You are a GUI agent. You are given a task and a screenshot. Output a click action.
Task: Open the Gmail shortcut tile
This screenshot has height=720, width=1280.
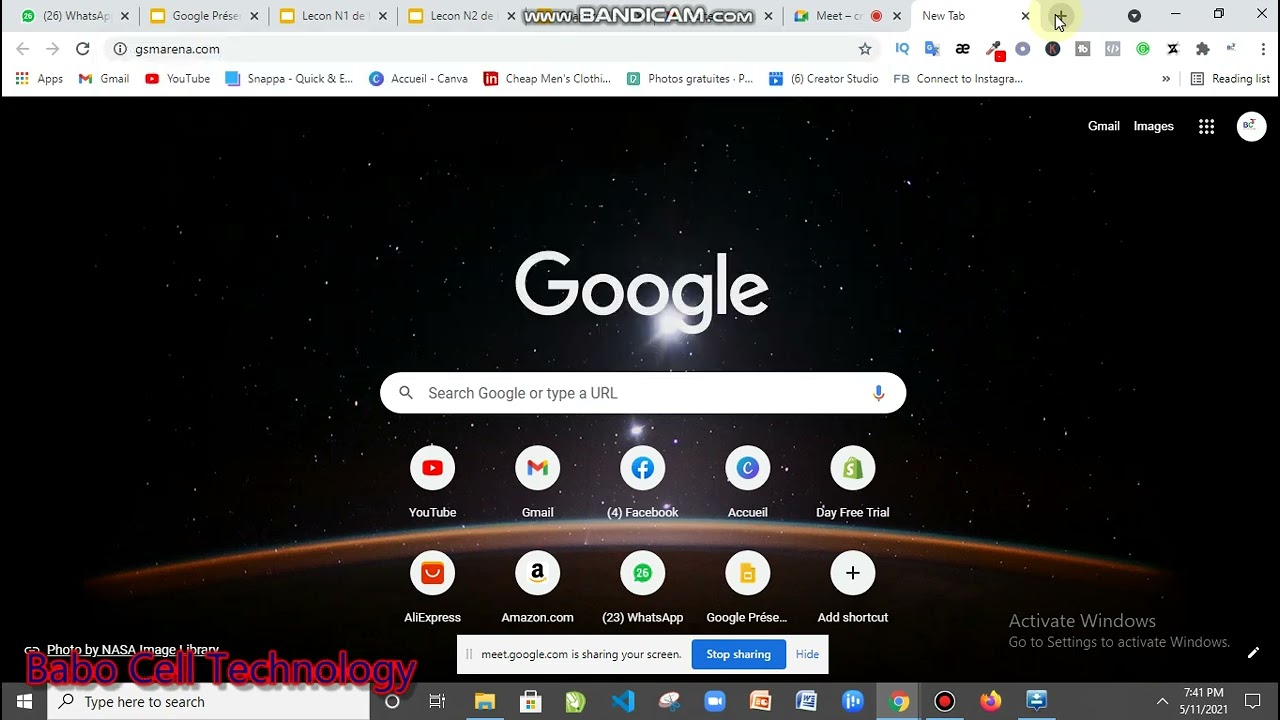coord(537,482)
